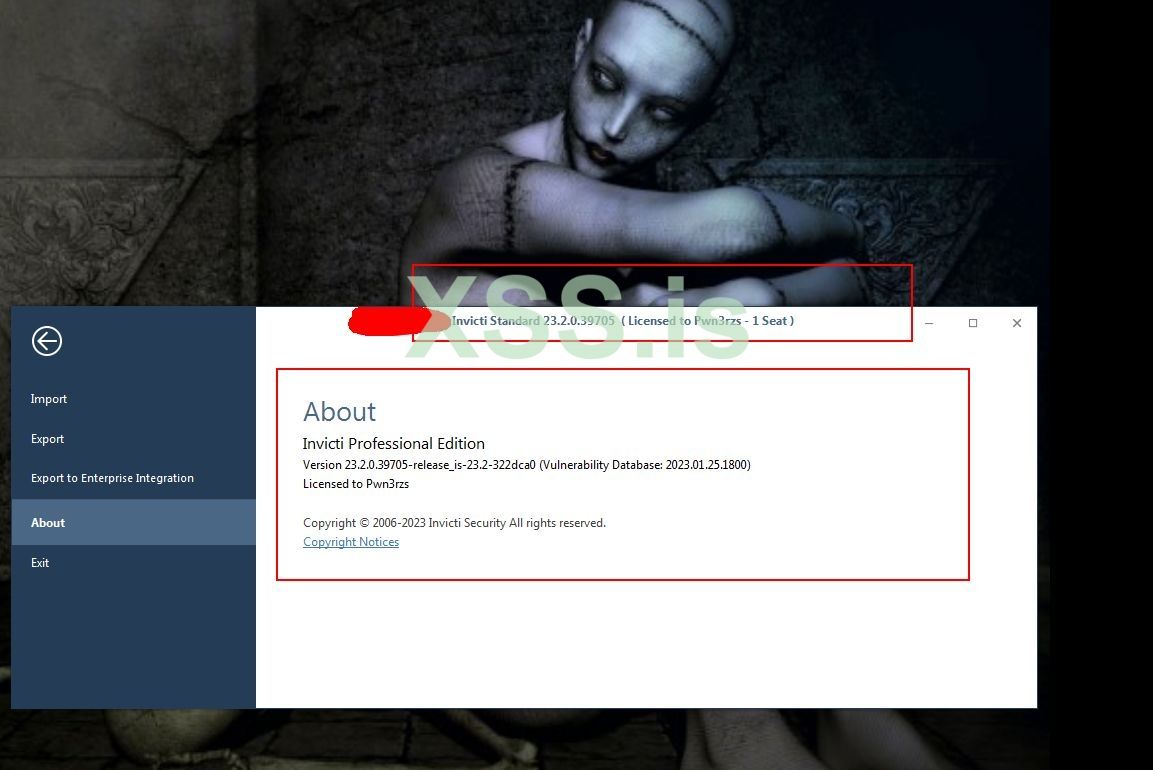Click the 'Licensed to Pwn3rzs' text in About panel
This screenshot has width=1153, height=770.
pyautogui.click(x=356, y=484)
